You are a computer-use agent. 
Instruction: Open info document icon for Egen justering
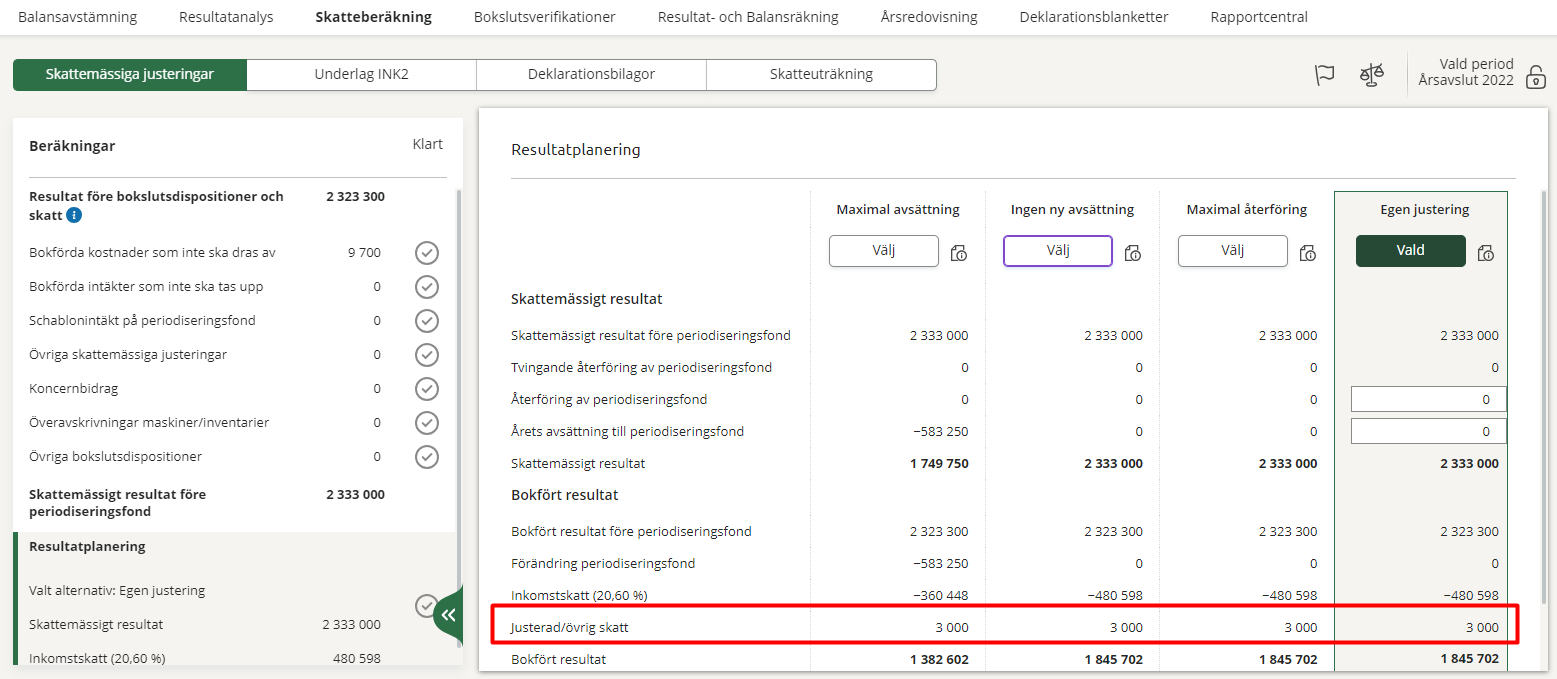click(x=1485, y=253)
